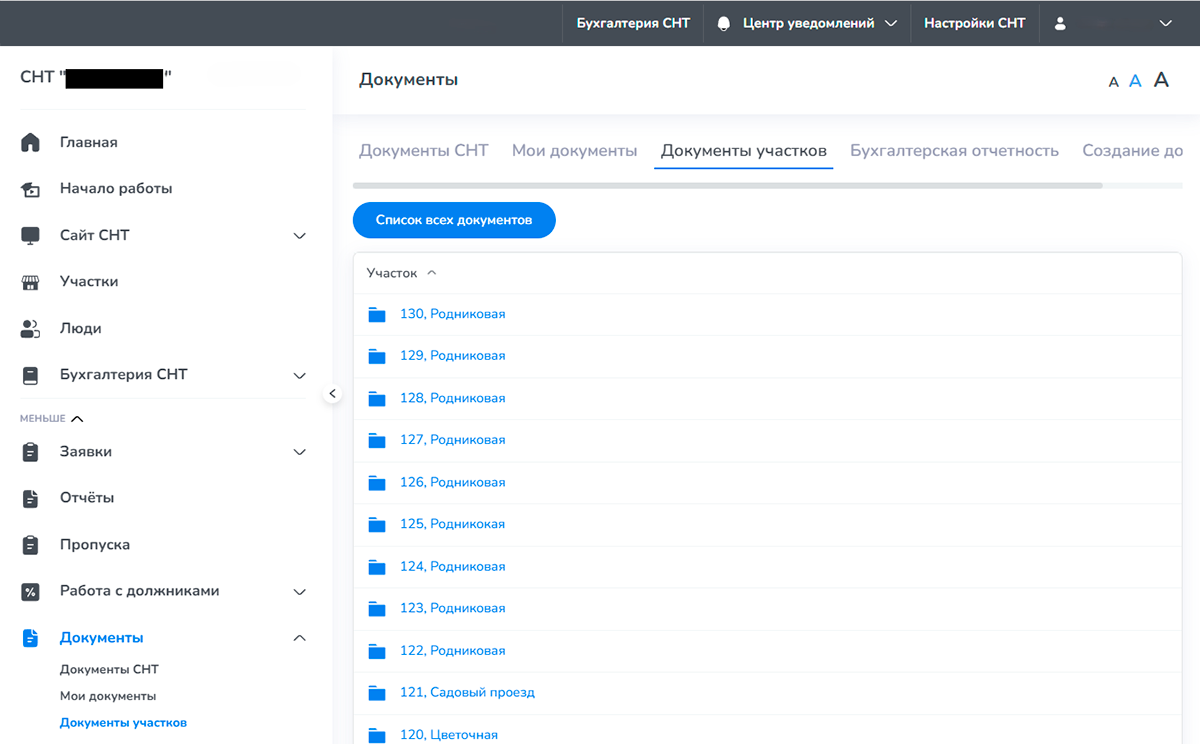Click folder icon for 122, Родниковая
This screenshot has width=1200, height=744.
pyautogui.click(x=377, y=651)
